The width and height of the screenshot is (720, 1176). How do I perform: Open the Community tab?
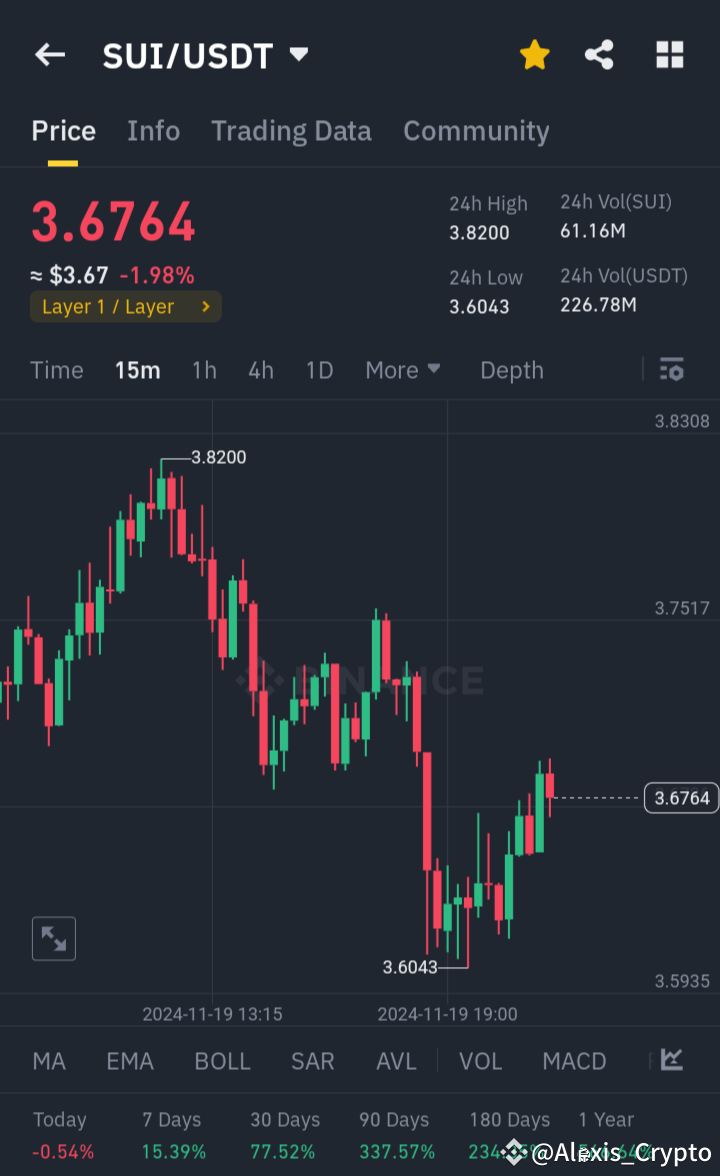pos(476,131)
